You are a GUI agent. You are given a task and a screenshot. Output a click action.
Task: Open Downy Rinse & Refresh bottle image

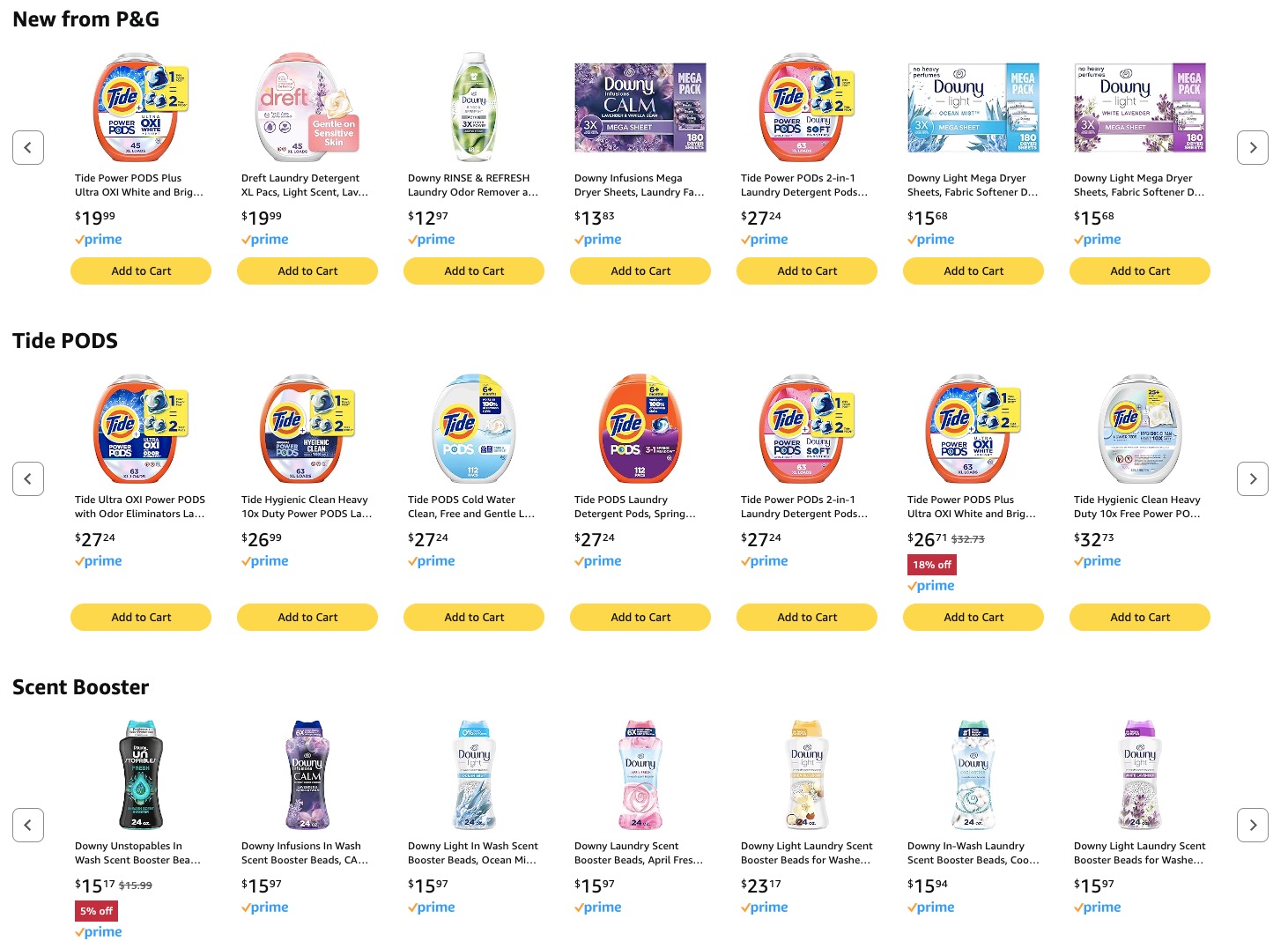click(x=474, y=107)
